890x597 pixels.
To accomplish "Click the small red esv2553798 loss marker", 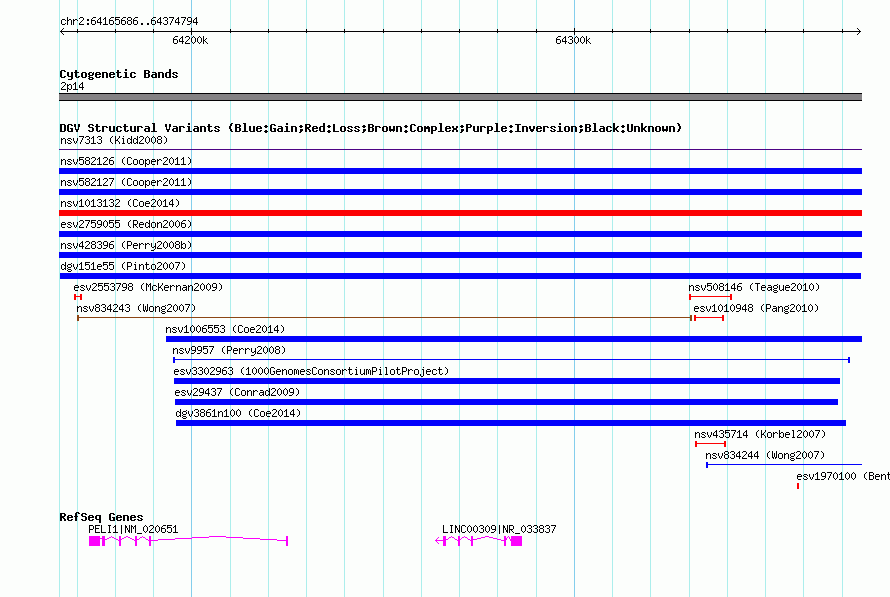I will point(78,297).
